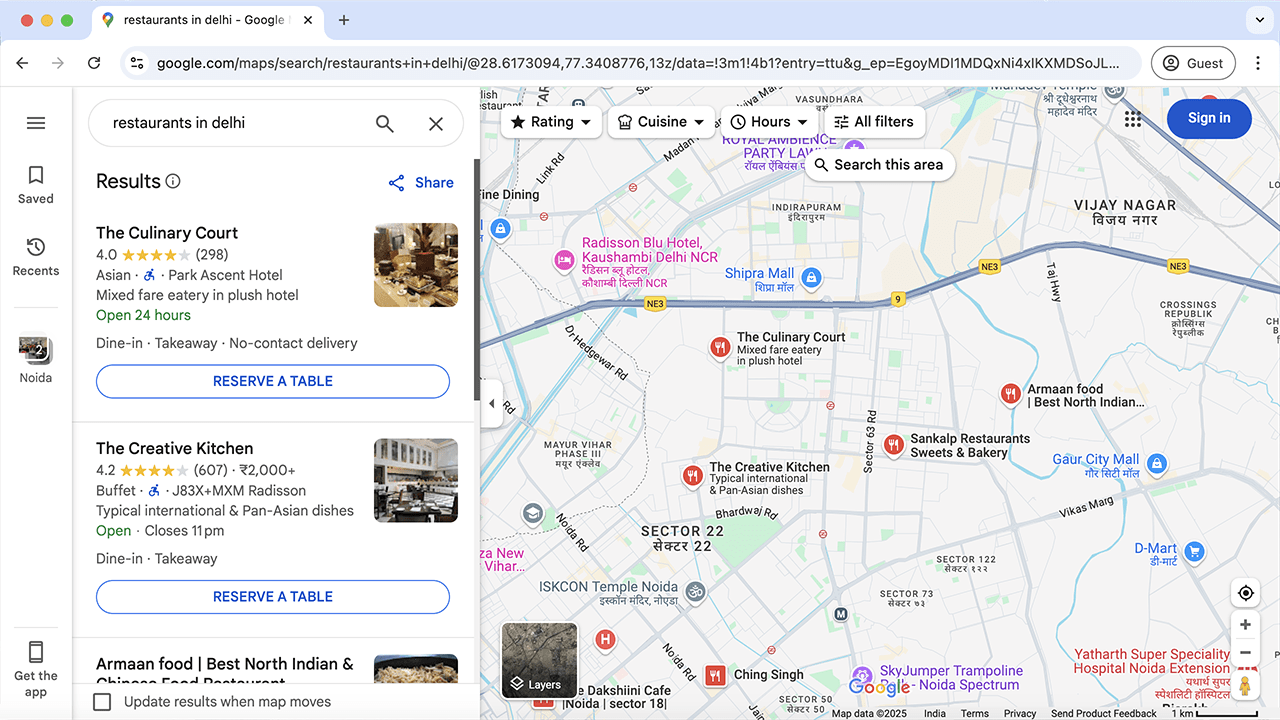Open the Hours filter dropdown
Screen dimensions: 1280x720
coord(769,122)
